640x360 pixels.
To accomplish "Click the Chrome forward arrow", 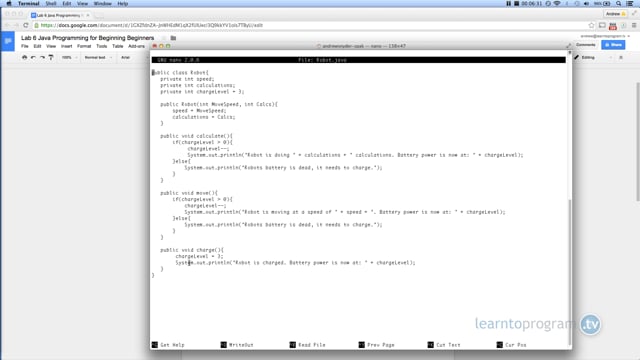I will [16, 25].
